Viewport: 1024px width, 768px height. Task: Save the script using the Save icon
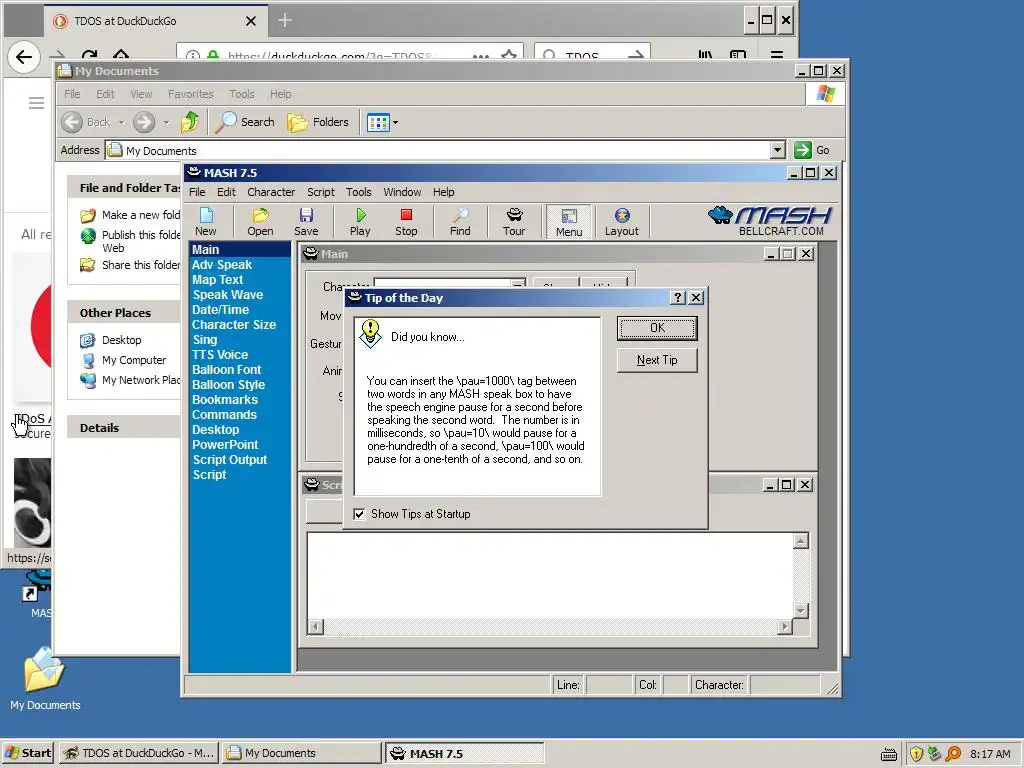[x=306, y=221]
